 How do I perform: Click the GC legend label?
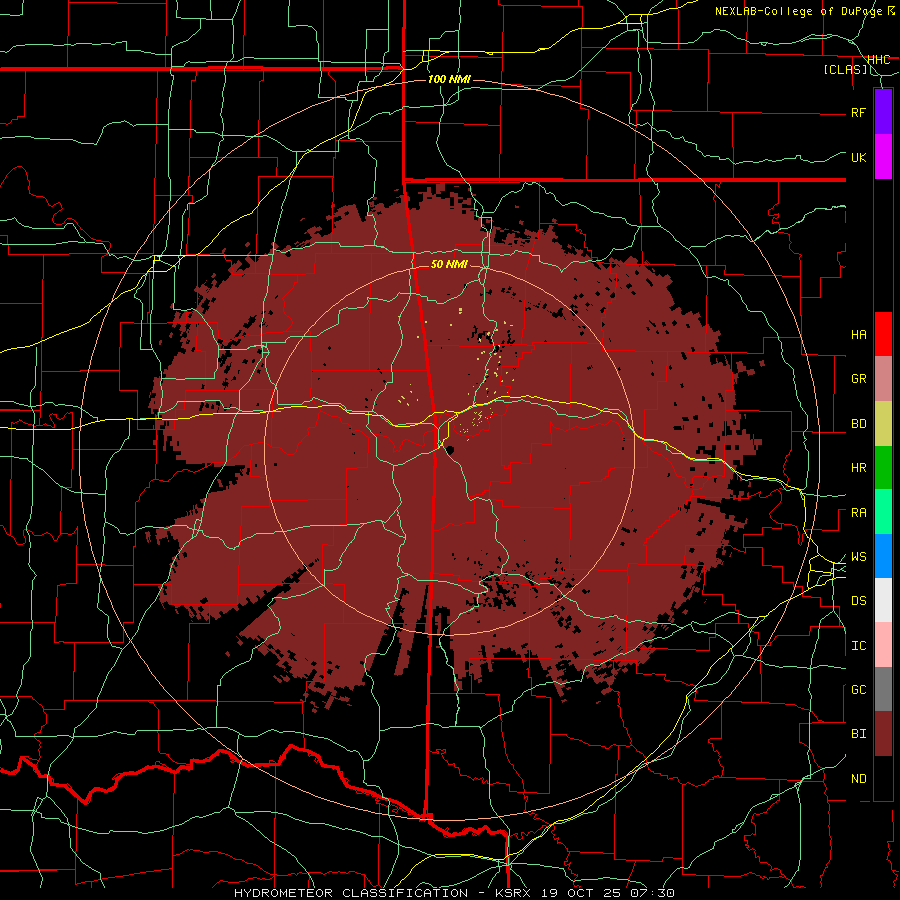pos(859,690)
